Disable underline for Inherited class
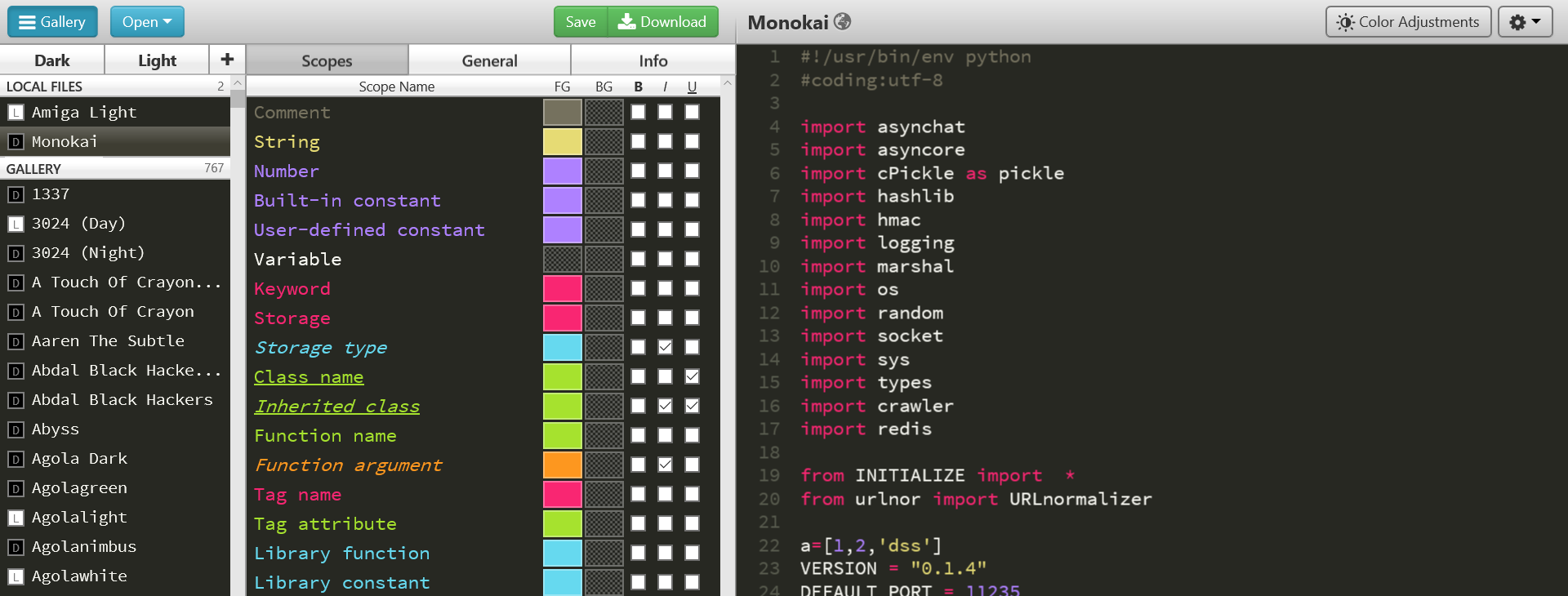This screenshot has width=1568, height=596. point(693,406)
